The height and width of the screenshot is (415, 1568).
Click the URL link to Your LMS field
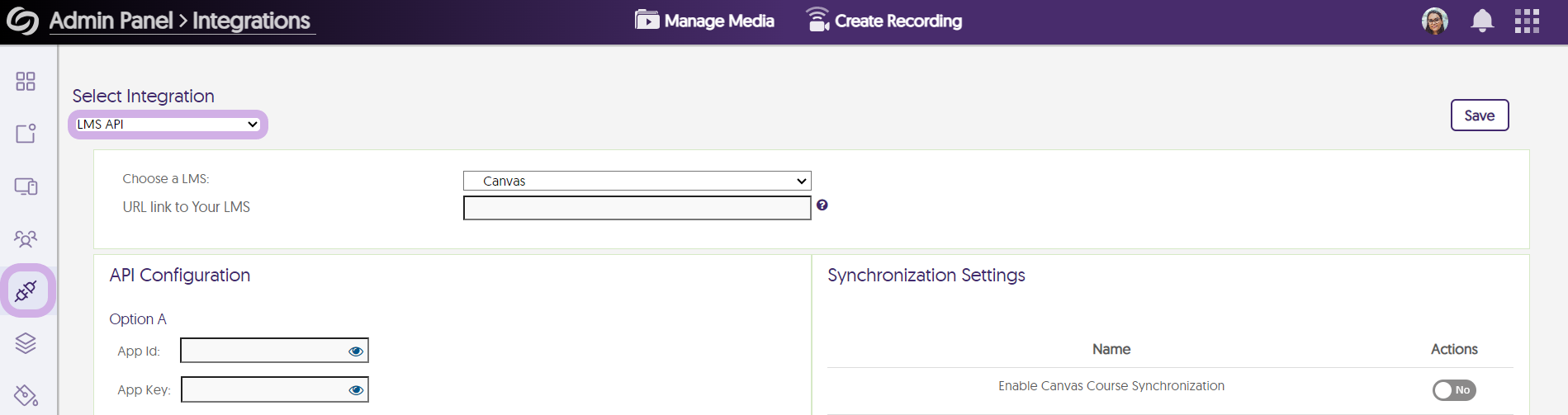[637, 208]
